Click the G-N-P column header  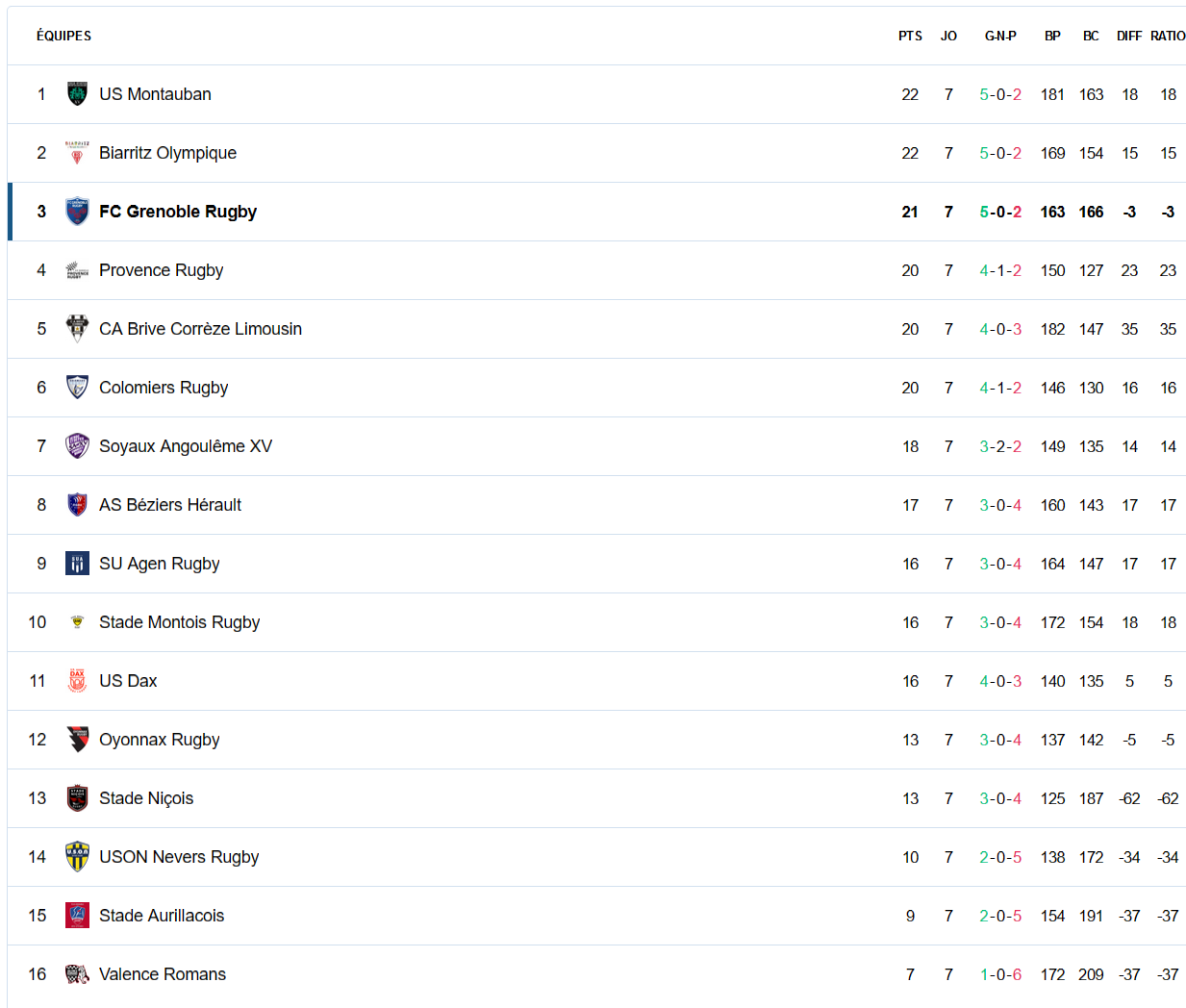coord(1000,36)
